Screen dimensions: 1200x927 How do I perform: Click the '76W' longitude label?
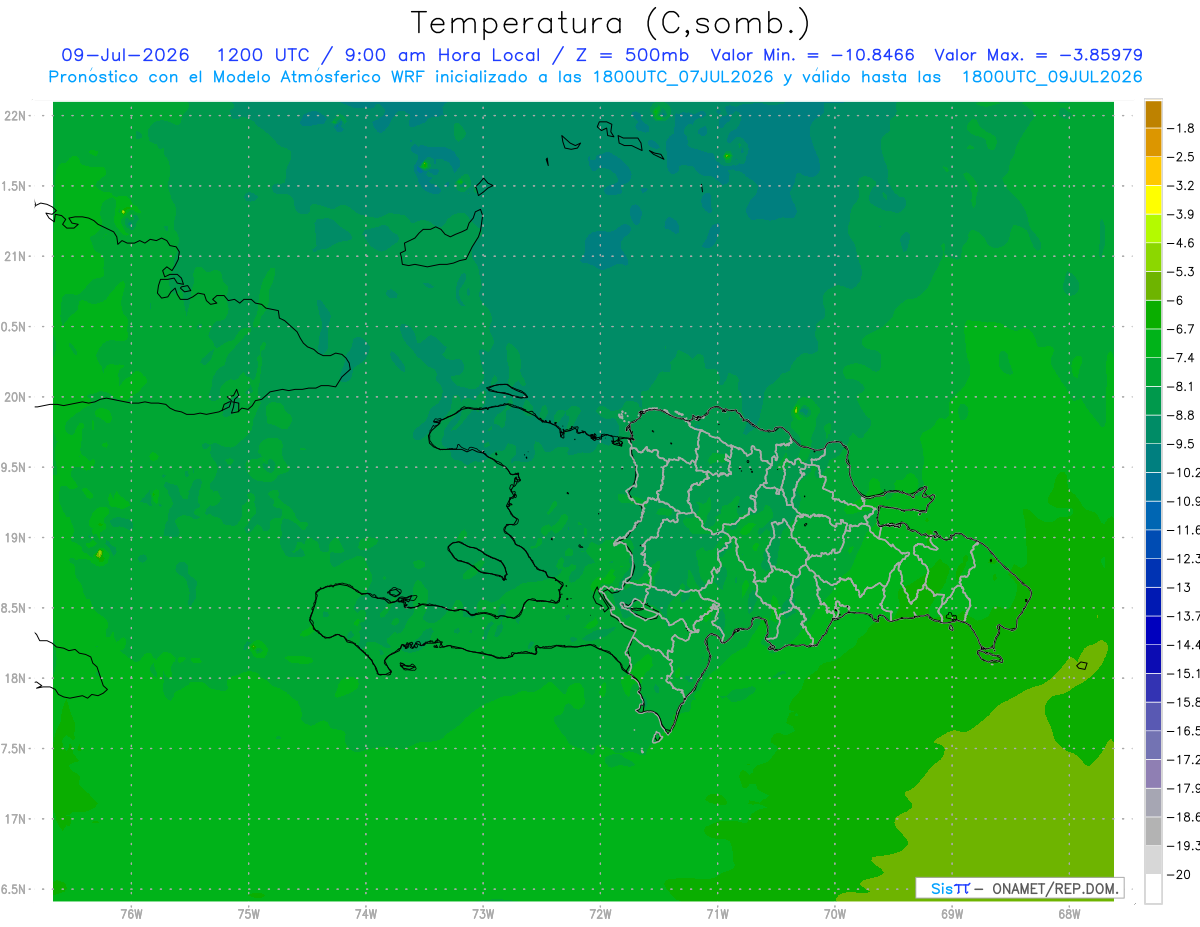(131, 913)
